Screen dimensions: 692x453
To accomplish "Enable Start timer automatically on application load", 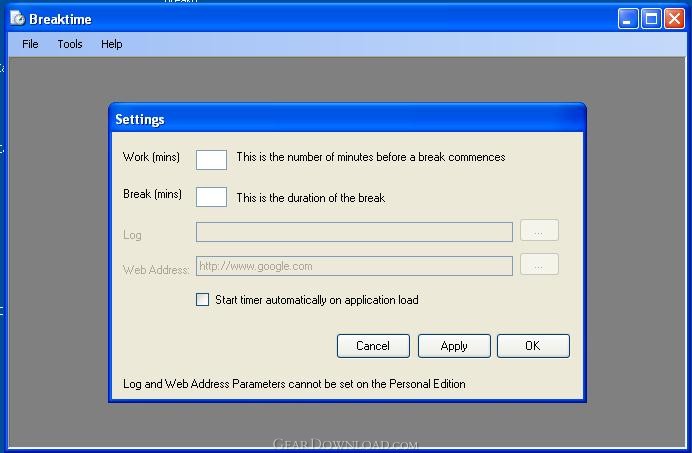I will pyautogui.click(x=203, y=300).
